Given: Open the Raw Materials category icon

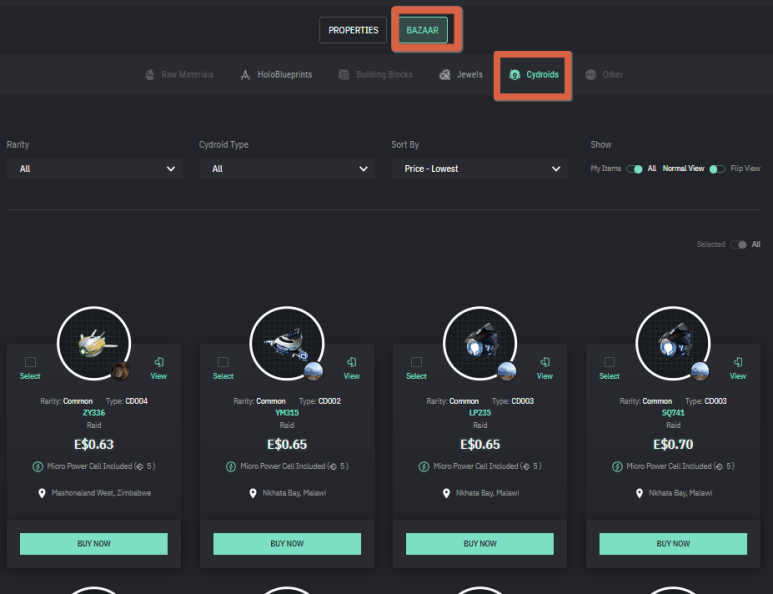Looking at the screenshot, I should 150,75.
